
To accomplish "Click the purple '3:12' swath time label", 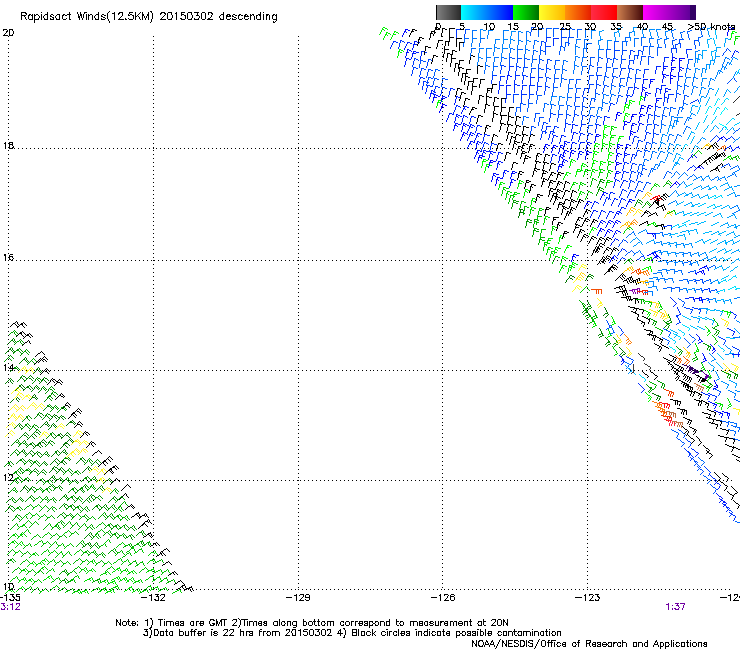I will pos(10,607).
